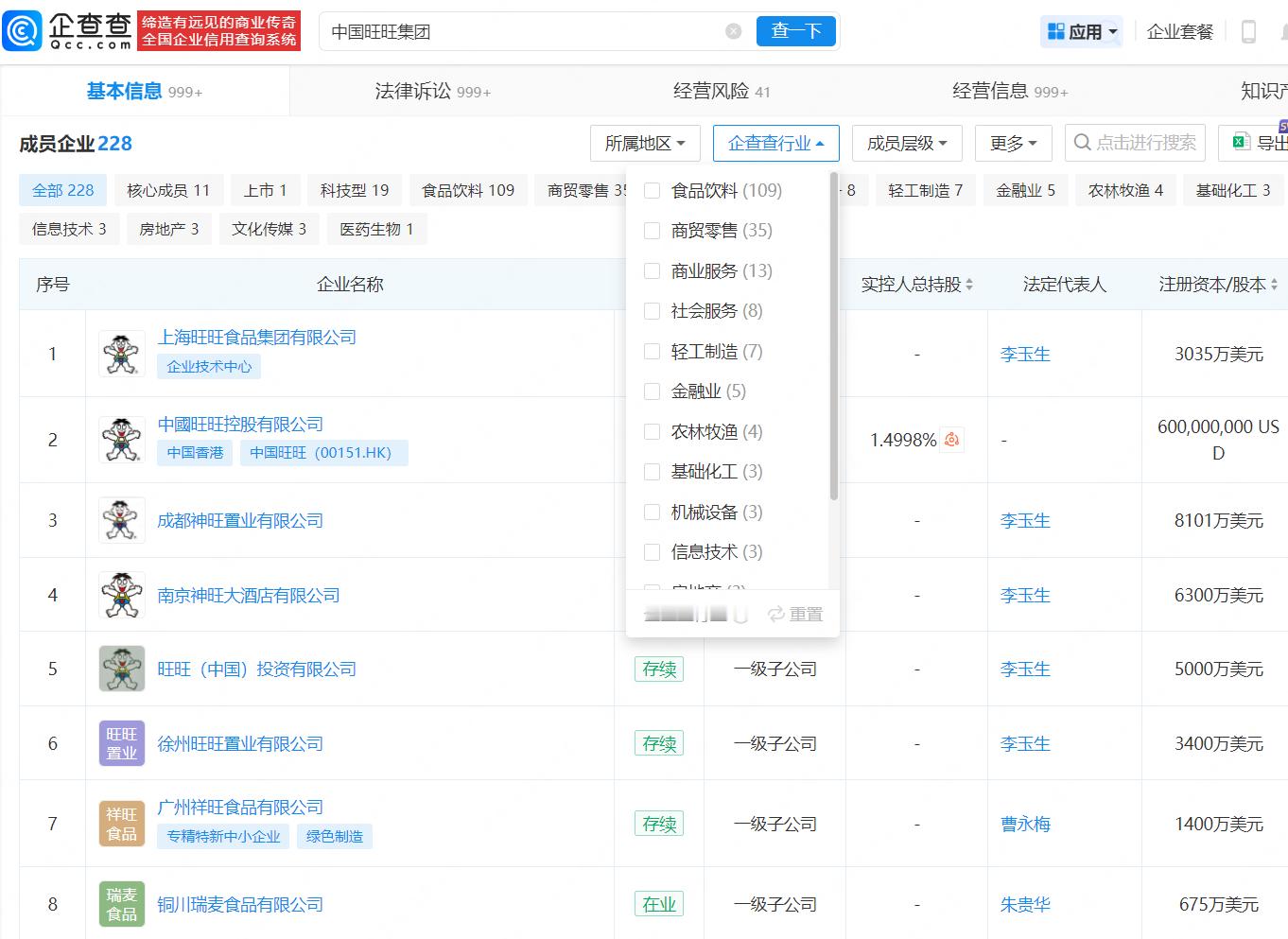Check the 机械设备 (3) checkbox
Viewport: 1288px width, 939px height.
coord(652,512)
